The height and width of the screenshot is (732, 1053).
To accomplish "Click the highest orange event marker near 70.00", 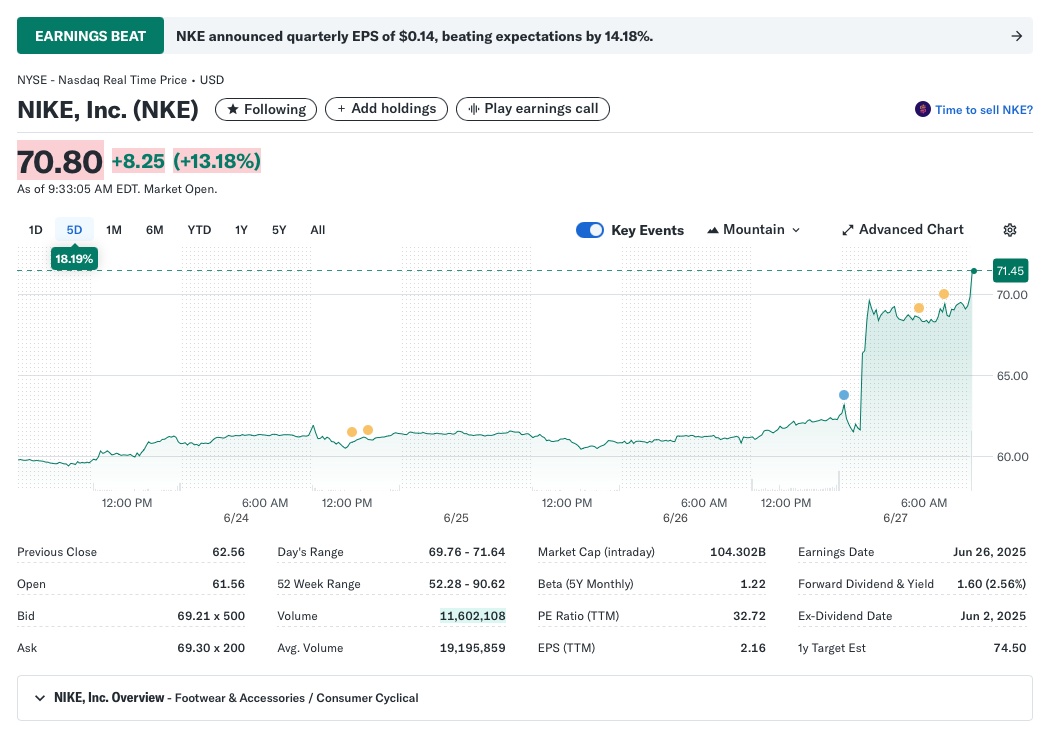I will (x=944, y=294).
